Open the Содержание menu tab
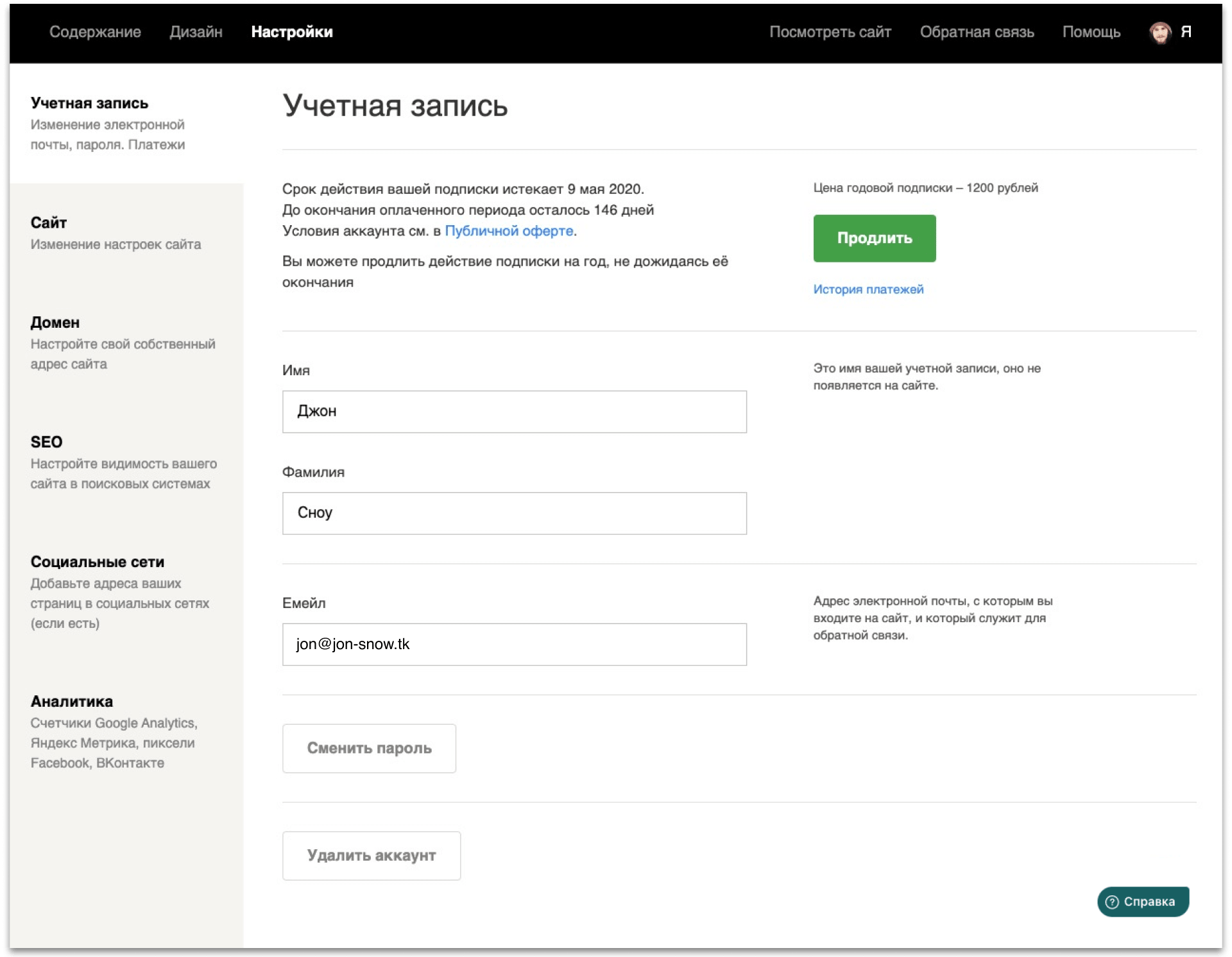Viewport: 1232px width, 957px height. click(x=95, y=32)
